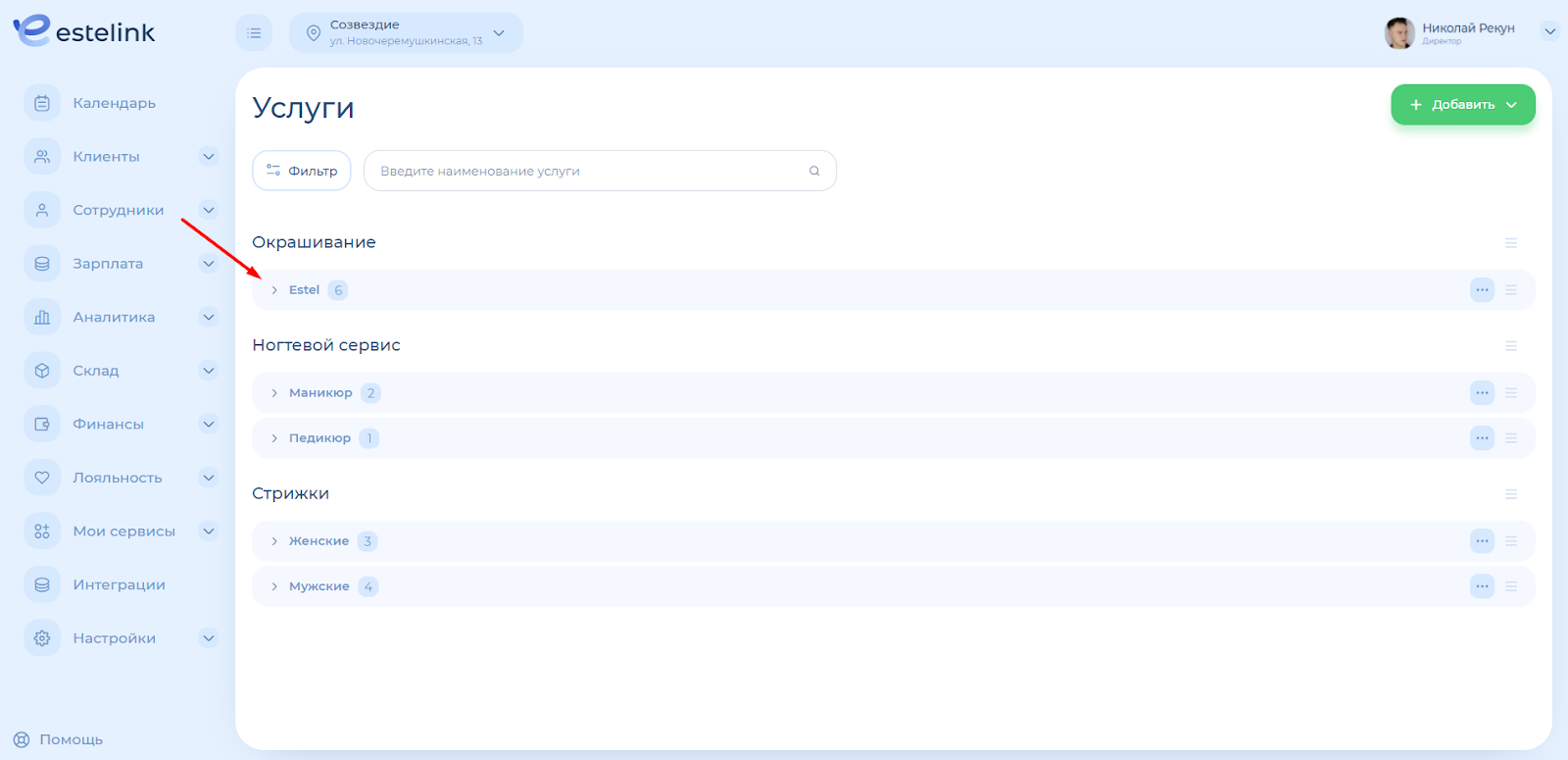Click the Calendar icon in sidebar
Screen dimensions: 1568x760
click(42, 103)
